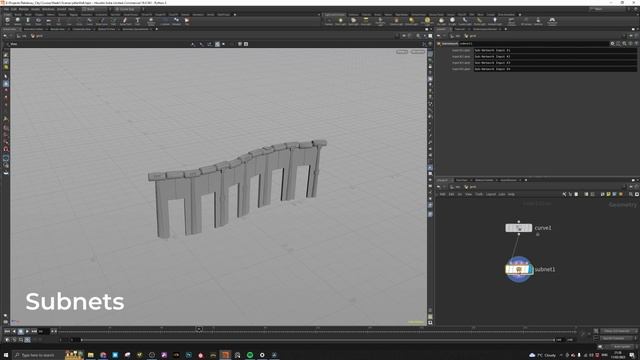
Task: Click the taskbar search box
Action: (x=39, y=355)
